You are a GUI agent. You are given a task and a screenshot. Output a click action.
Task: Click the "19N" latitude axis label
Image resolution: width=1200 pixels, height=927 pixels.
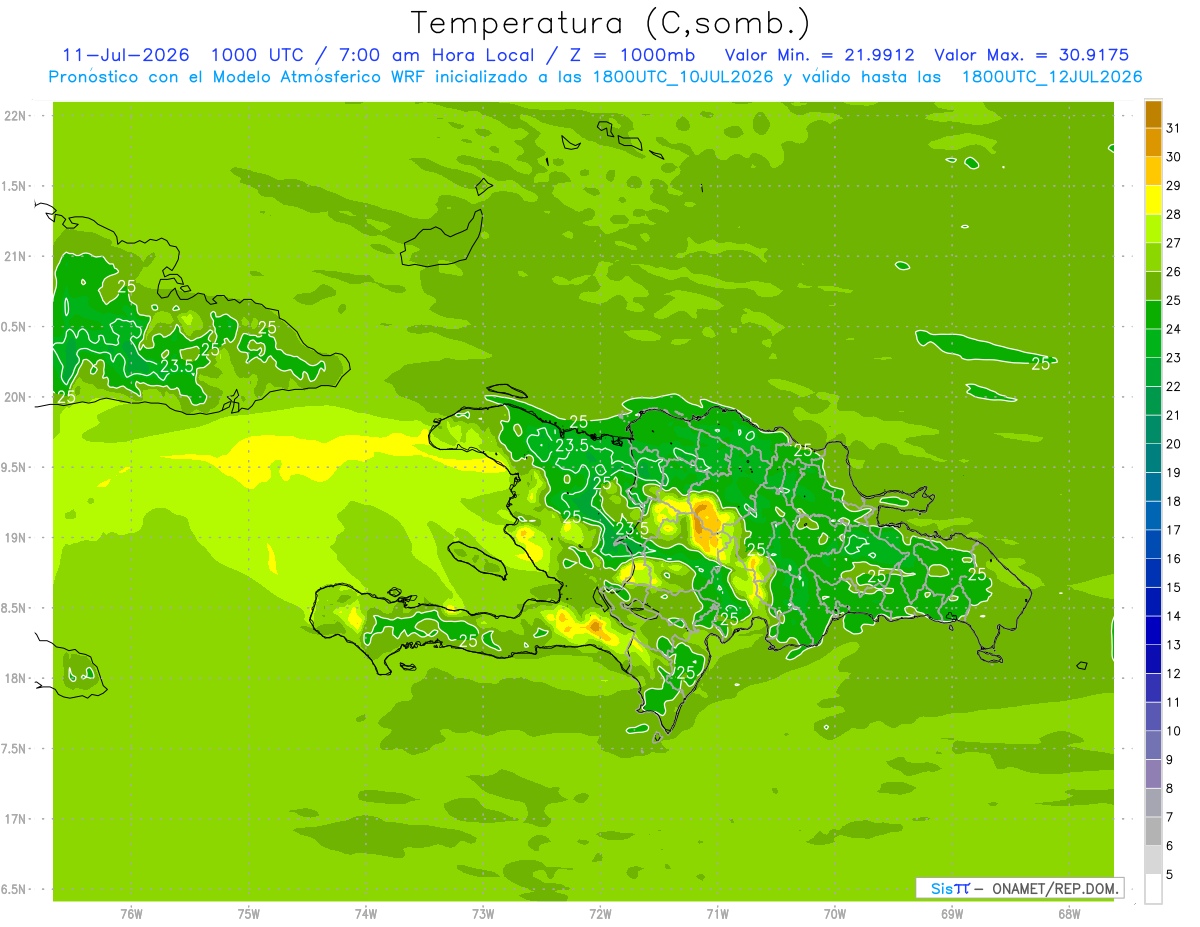click(16, 538)
